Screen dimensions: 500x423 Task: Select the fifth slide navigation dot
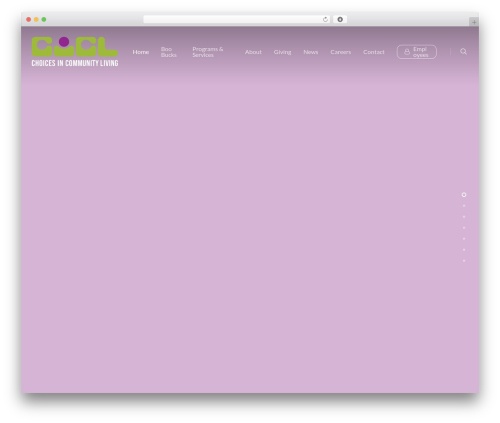[464, 239]
